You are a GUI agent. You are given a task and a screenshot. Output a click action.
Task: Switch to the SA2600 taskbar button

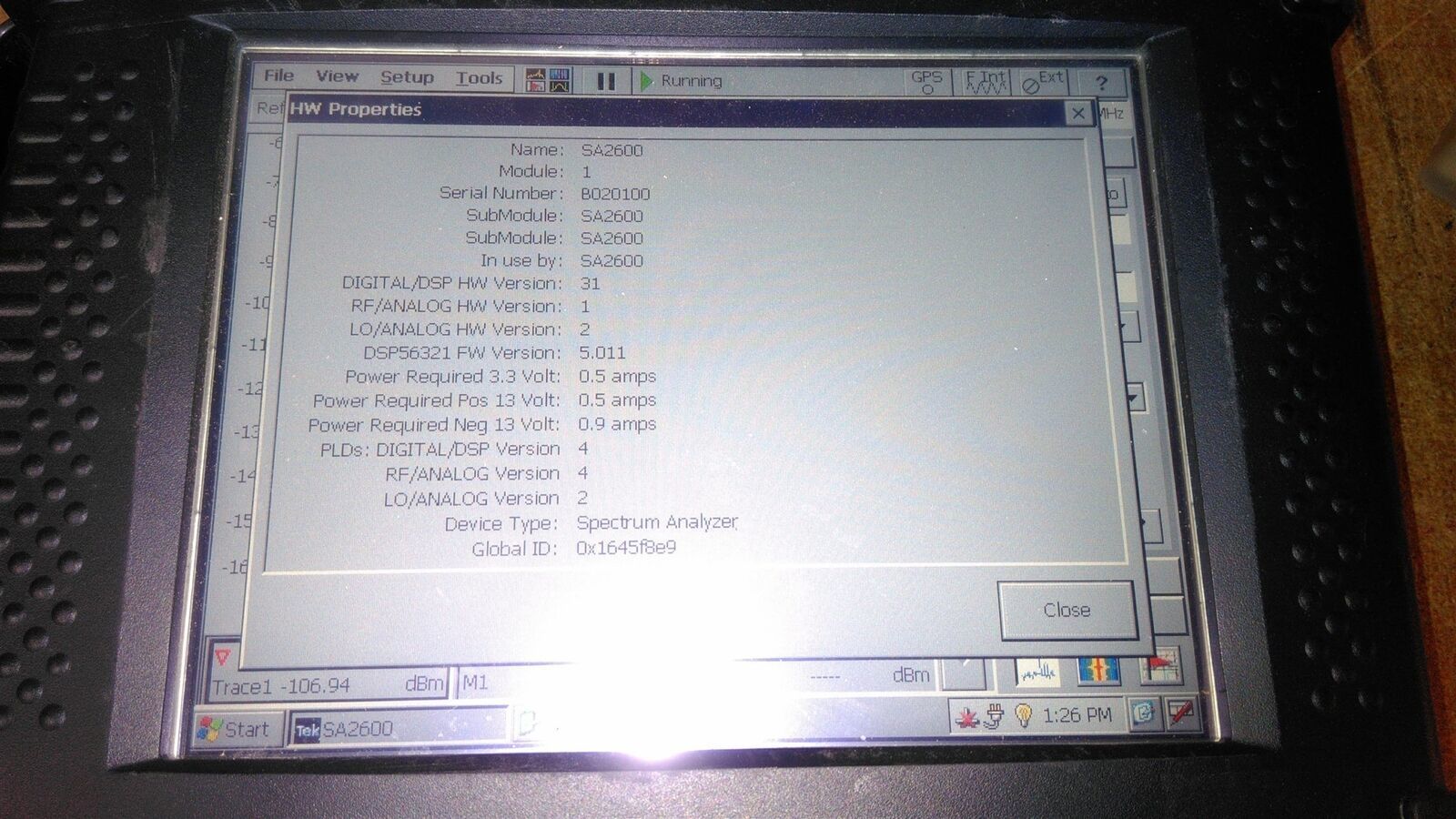(396, 729)
